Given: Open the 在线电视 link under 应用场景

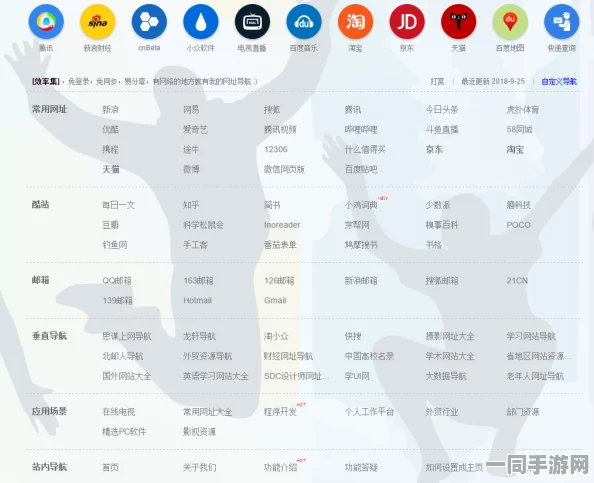Looking at the screenshot, I should [119, 412].
